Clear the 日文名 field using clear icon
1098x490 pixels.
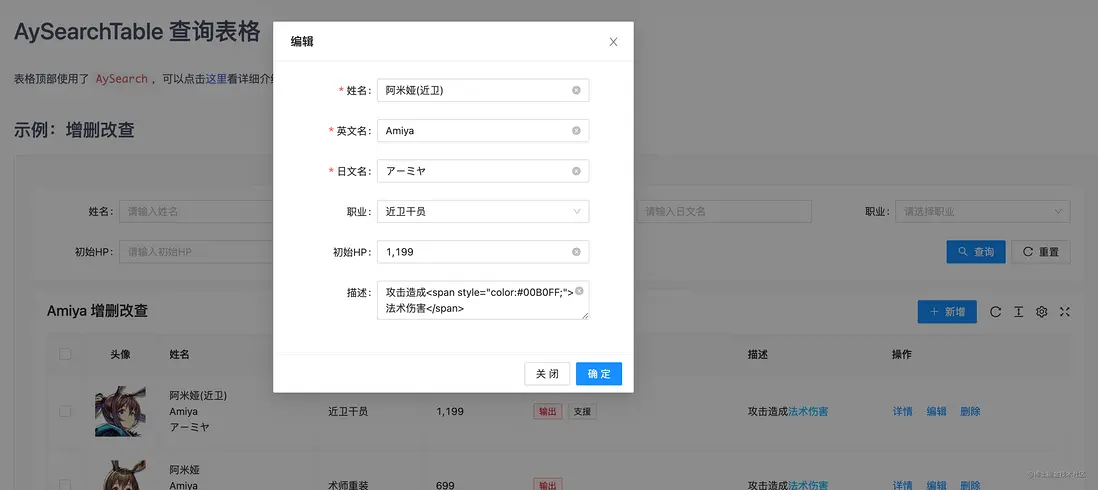click(576, 171)
